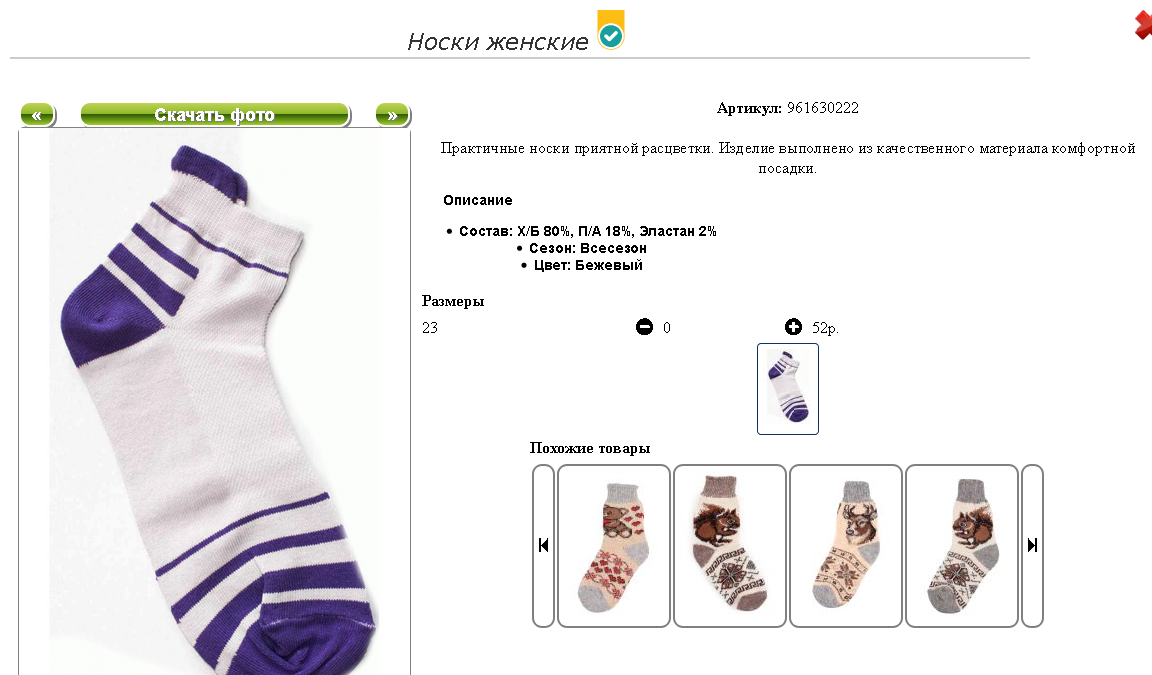Close the product popup with red X
This screenshot has height=675, width=1152.
(1143, 26)
